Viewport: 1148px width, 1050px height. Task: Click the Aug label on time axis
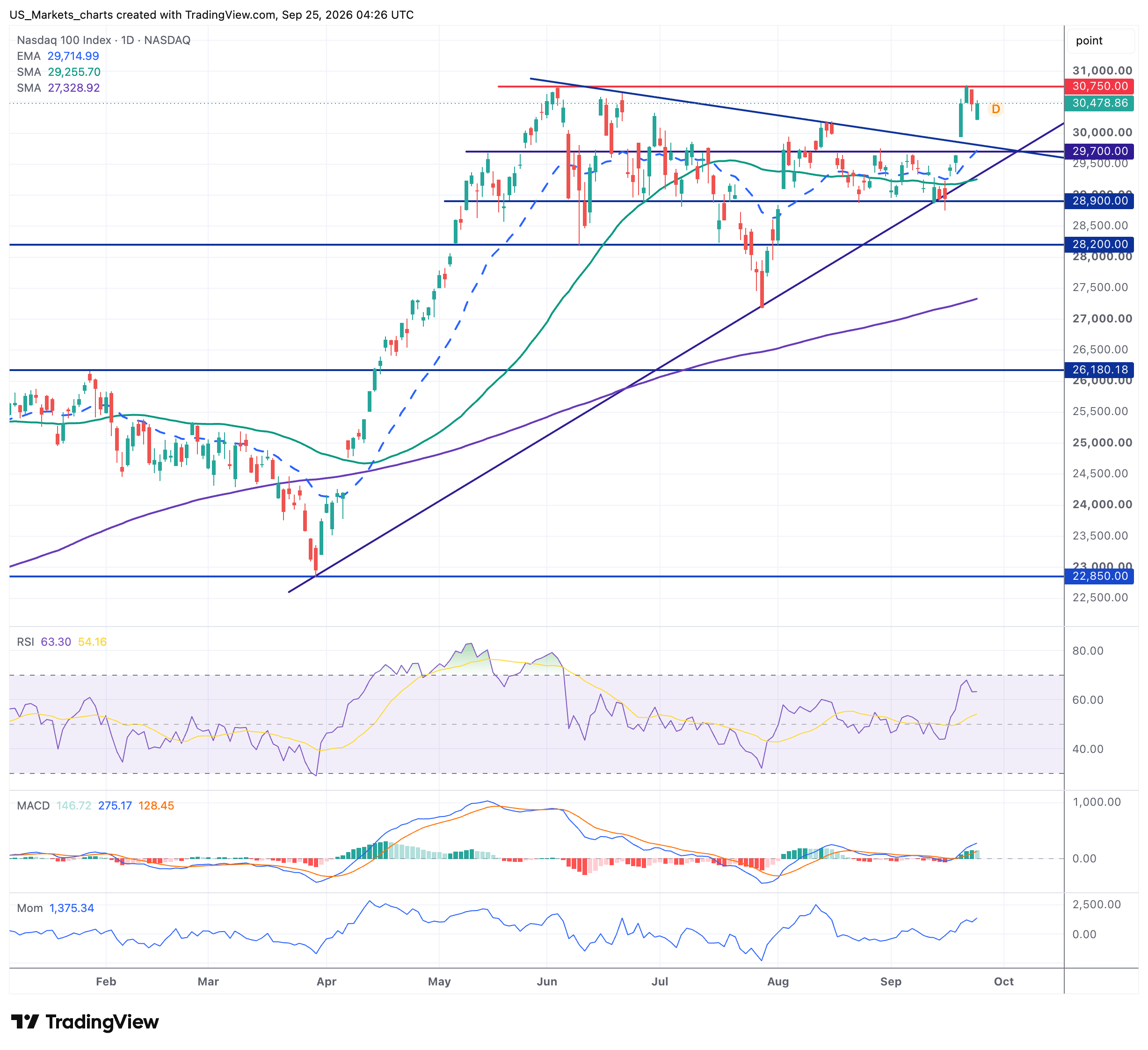(778, 982)
